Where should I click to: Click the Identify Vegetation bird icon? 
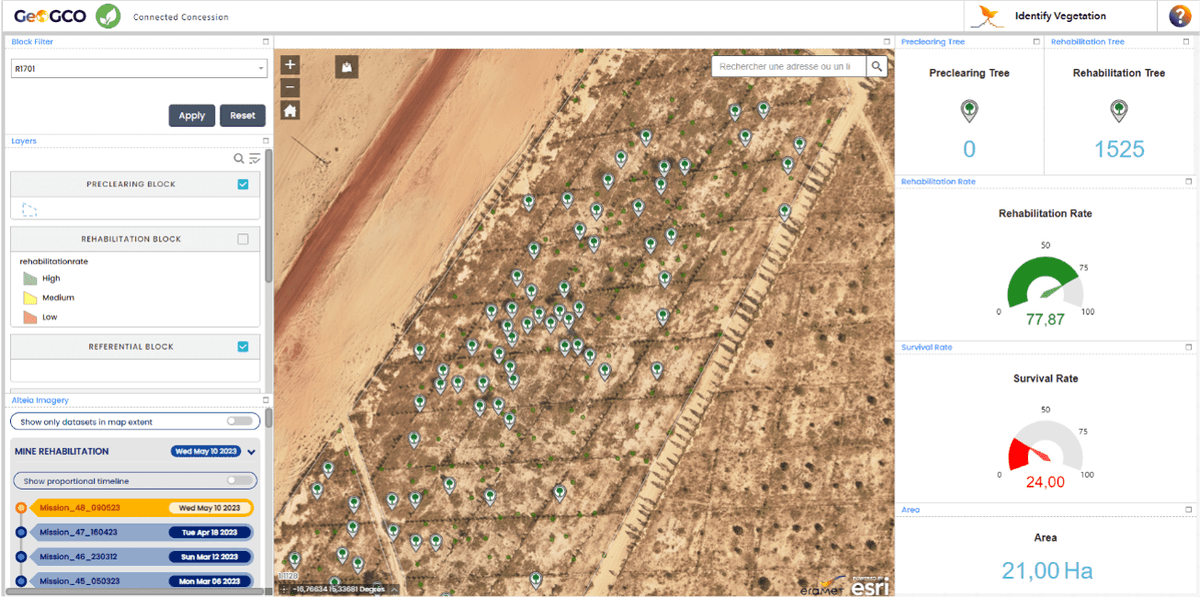point(990,16)
